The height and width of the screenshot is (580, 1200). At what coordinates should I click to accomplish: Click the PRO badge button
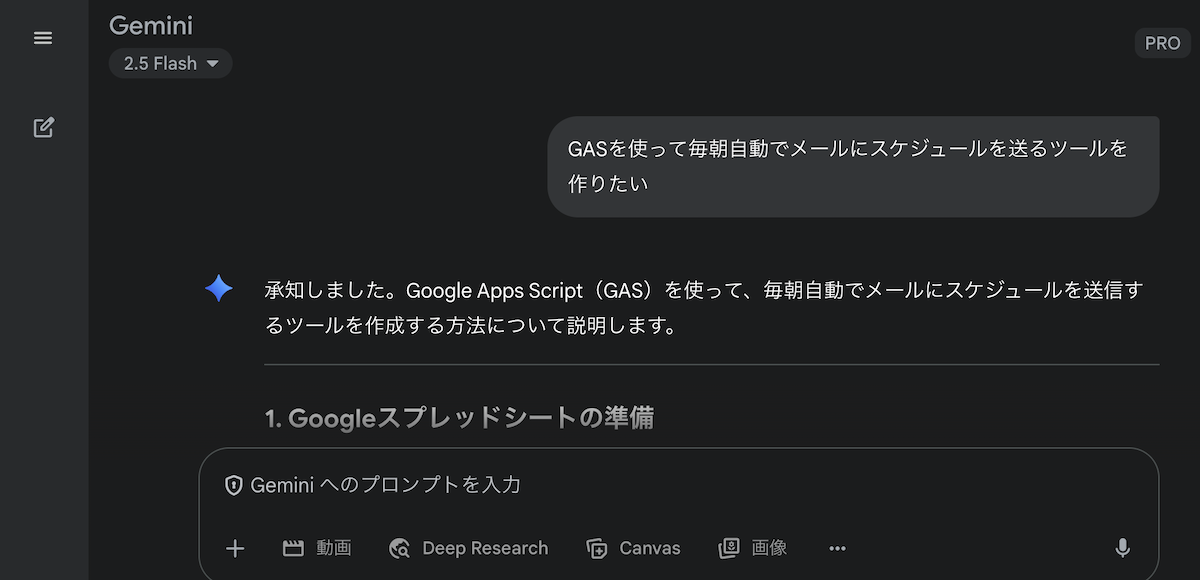tap(1163, 43)
